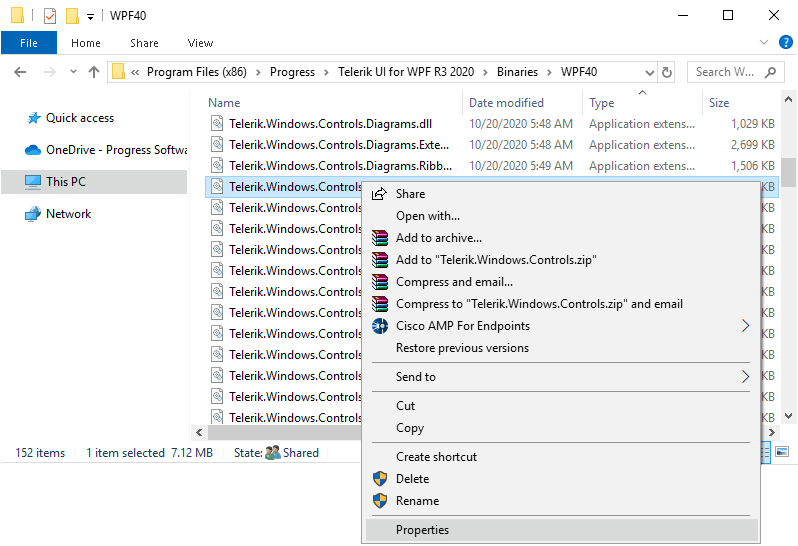The image size is (798, 546).
Task: Select Copy in the context menu
Action: tap(562, 428)
